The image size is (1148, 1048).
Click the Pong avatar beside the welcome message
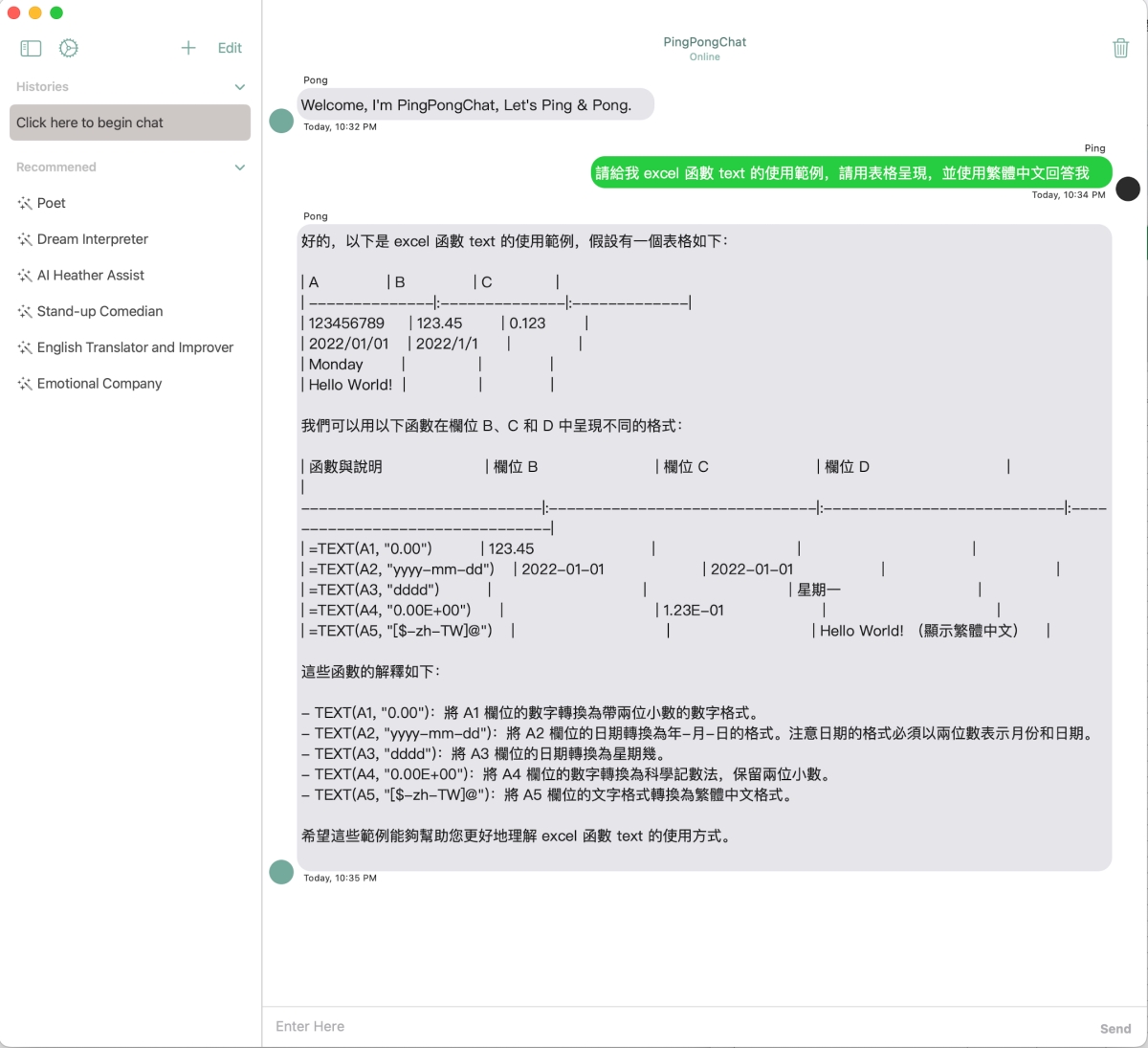coord(281,121)
